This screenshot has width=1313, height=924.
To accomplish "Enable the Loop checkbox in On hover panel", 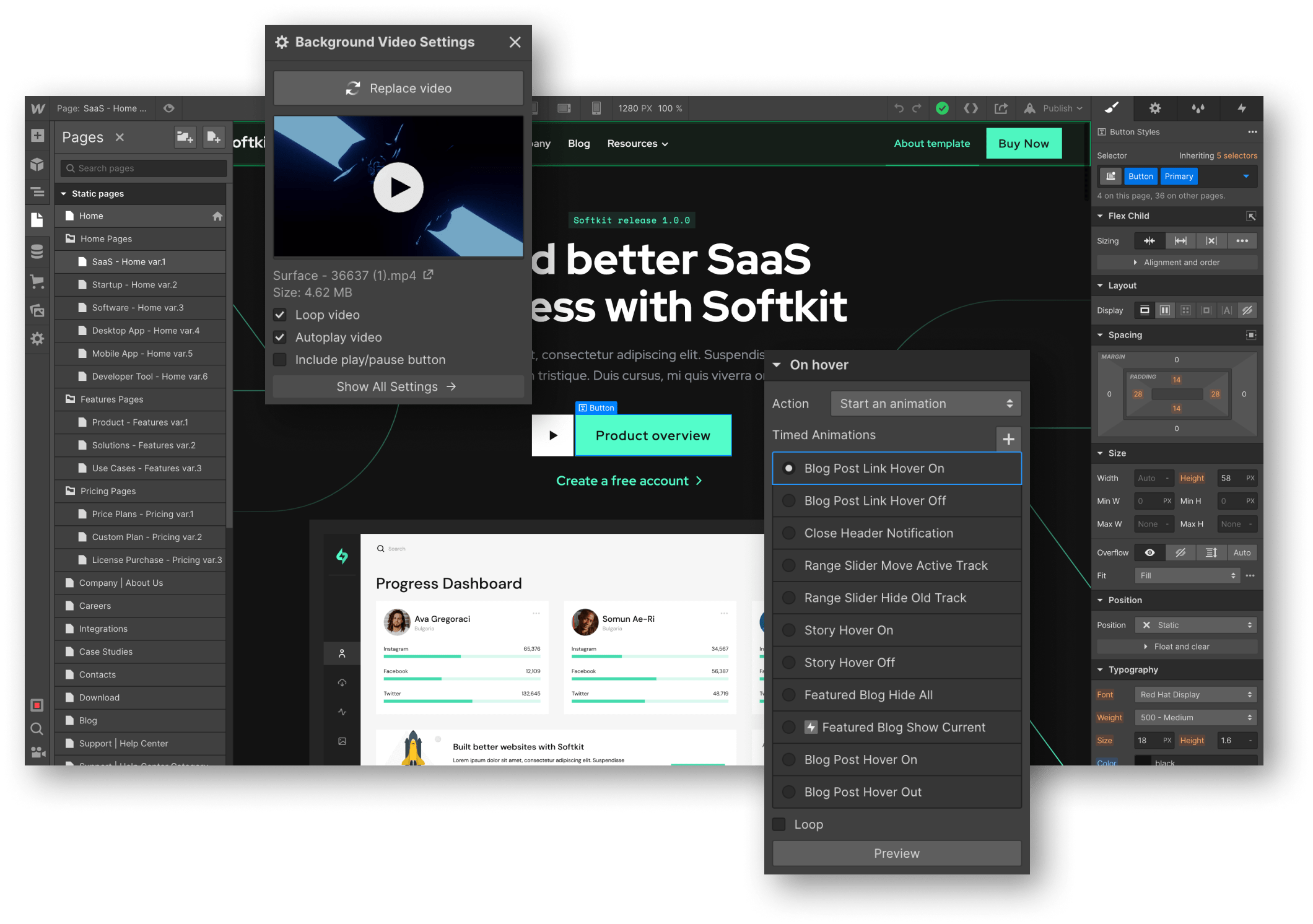I will tap(779, 824).
